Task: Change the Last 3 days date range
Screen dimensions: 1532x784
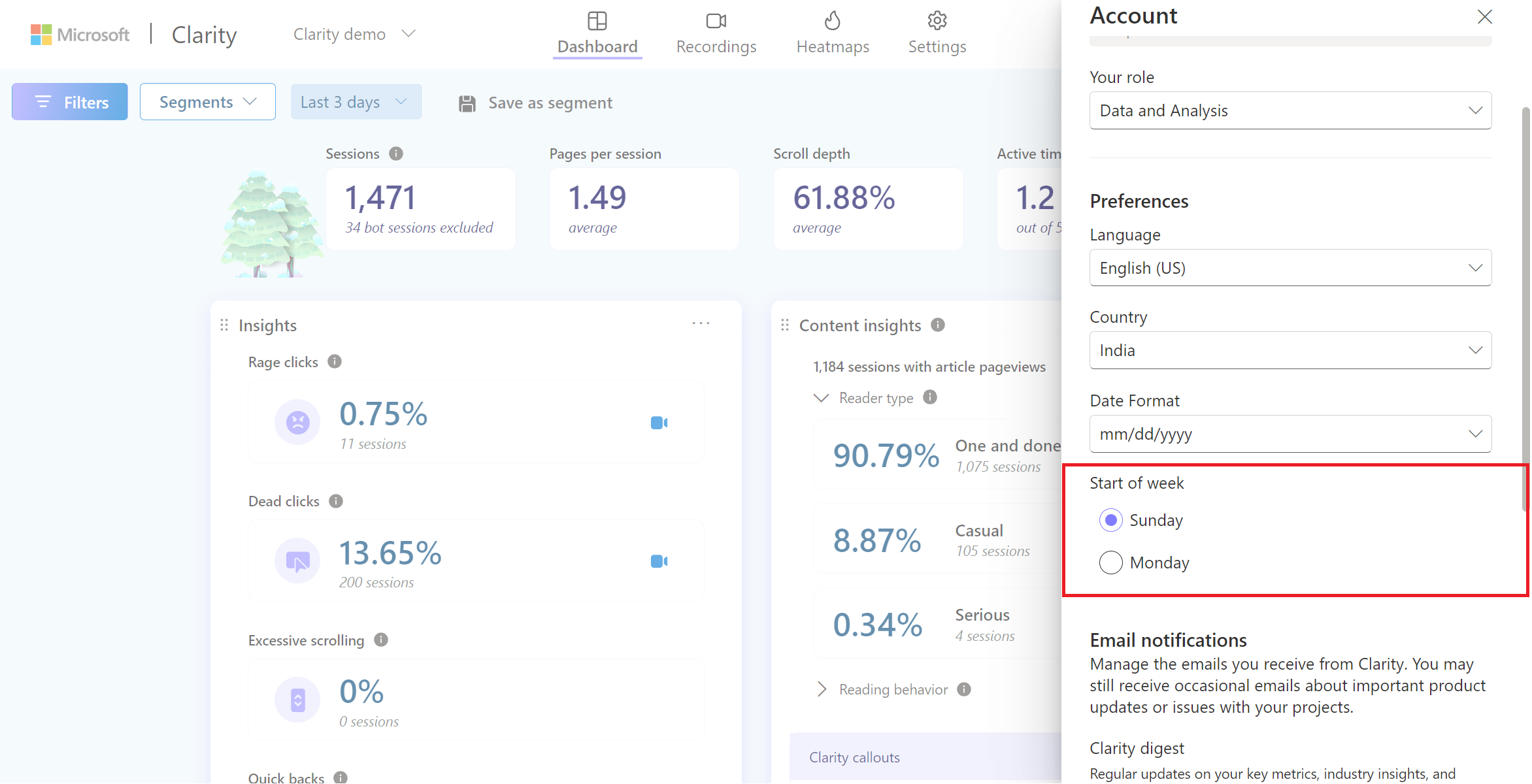Action: click(356, 102)
